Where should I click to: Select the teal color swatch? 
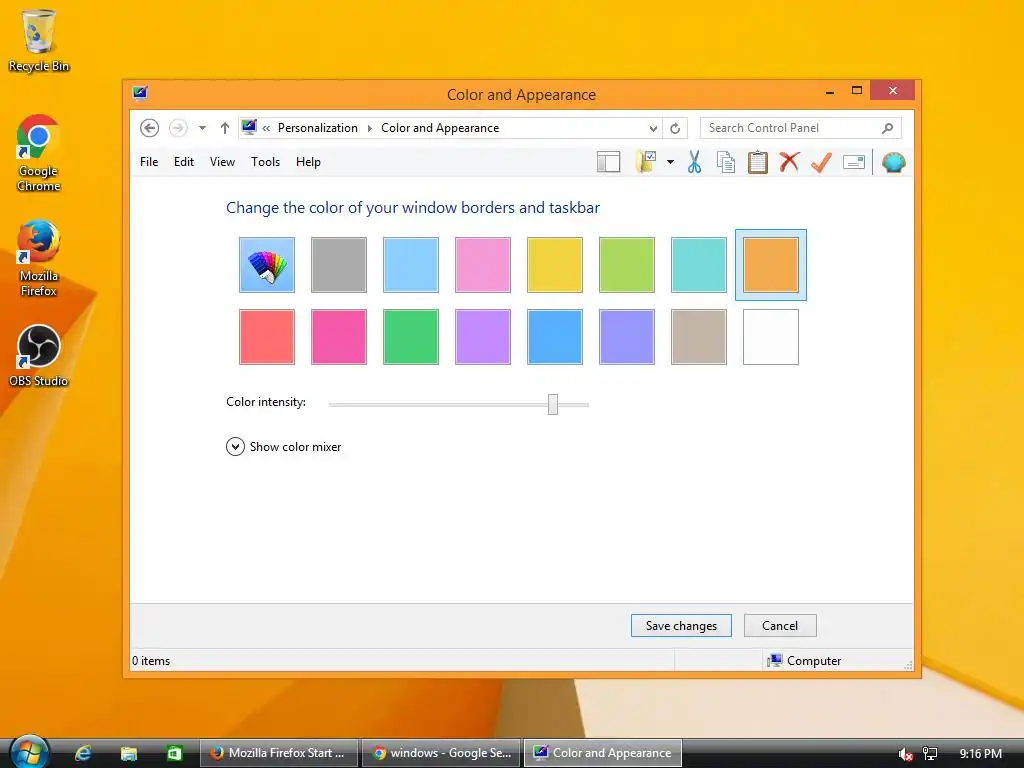(699, 264)
